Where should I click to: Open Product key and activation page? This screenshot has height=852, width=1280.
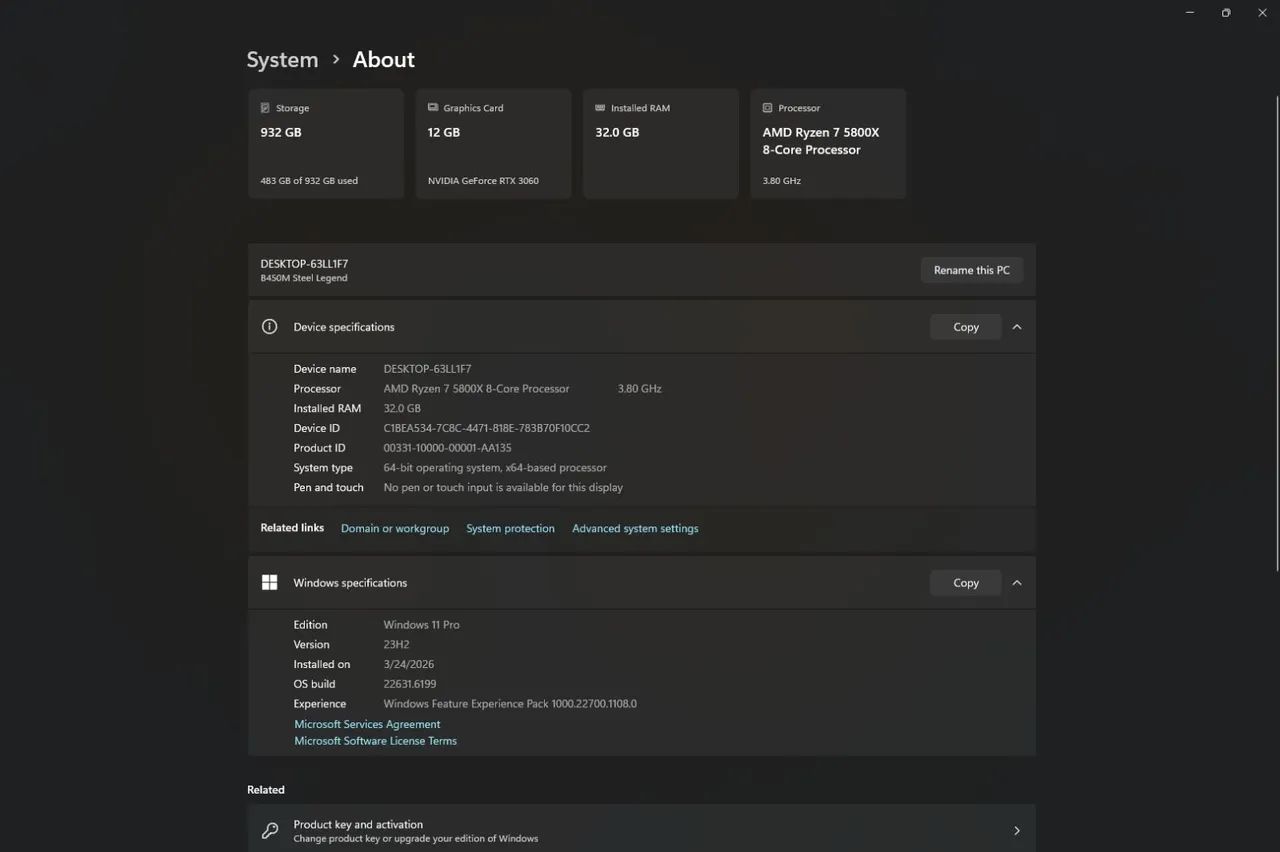coord(642,831)
